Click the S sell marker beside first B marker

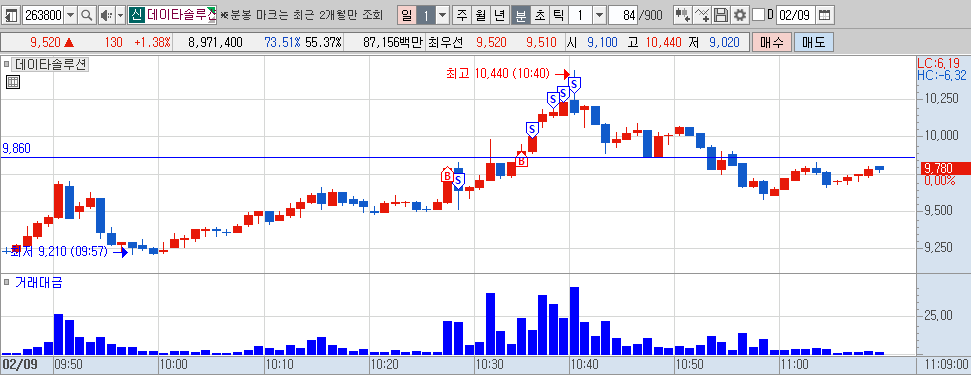[x=458, y=181]
